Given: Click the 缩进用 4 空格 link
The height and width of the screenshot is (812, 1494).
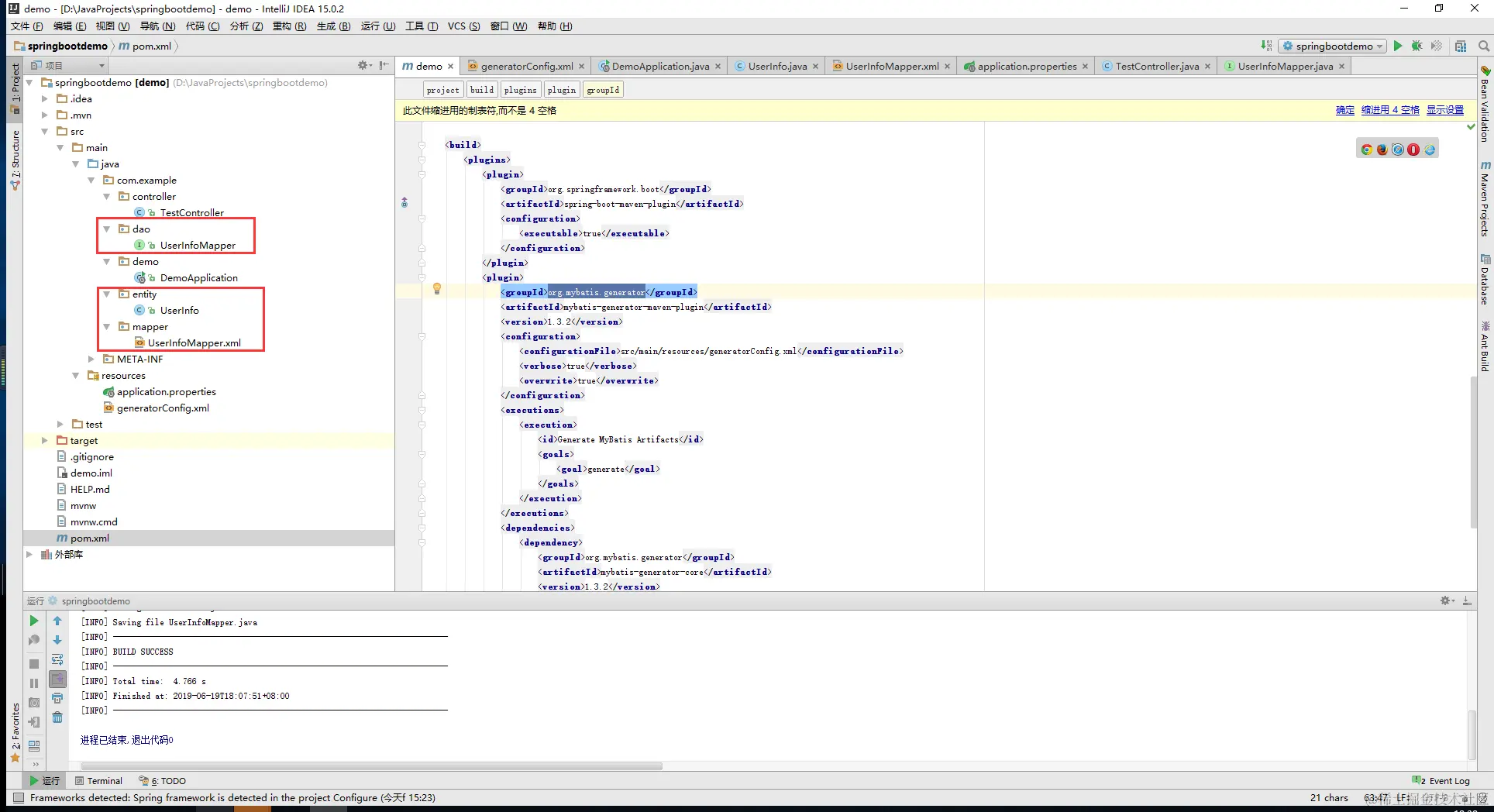Looking at the screenshot, I should 1390,110.
